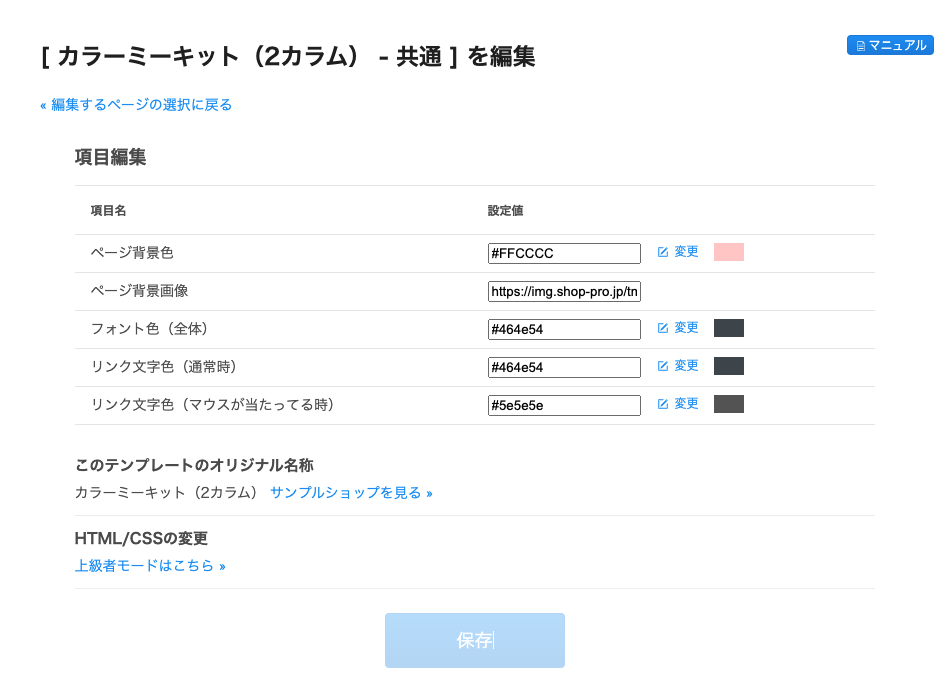Open 上級者モードはこちら advanced mode link
The width and height of the screenshot is (947, 686).
[x=150, y=565]
